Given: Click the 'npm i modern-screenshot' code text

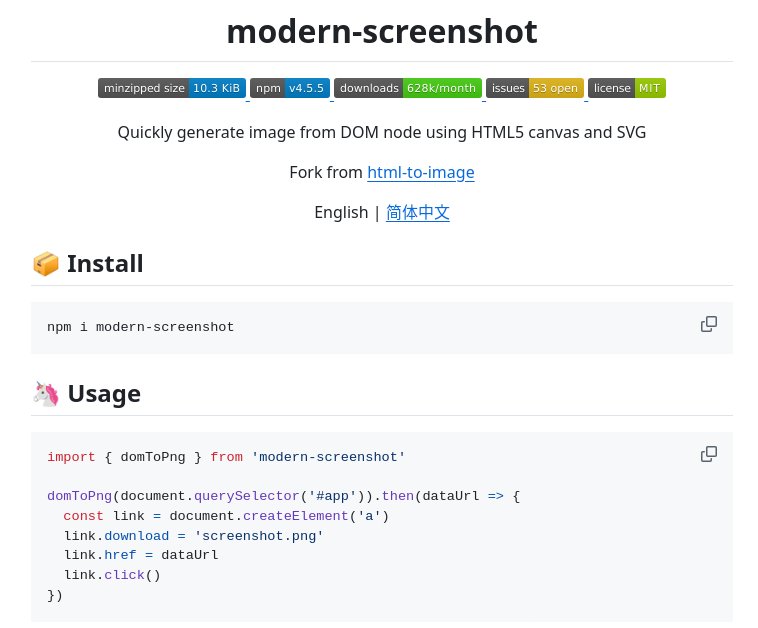Looking at the screenshot, I should (140, 327).
